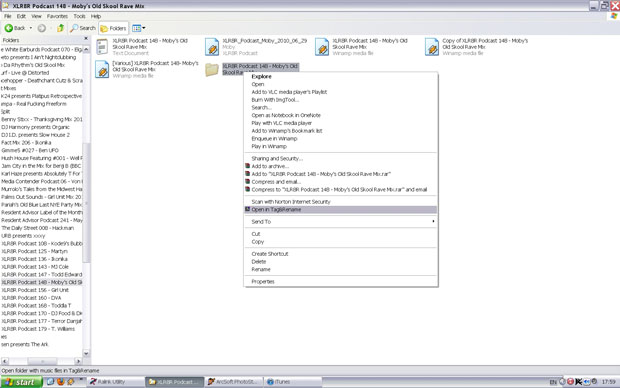620x388 pixels.
Task: Click folder tree horizontal scroll right arrow
Action: point(78,361)
